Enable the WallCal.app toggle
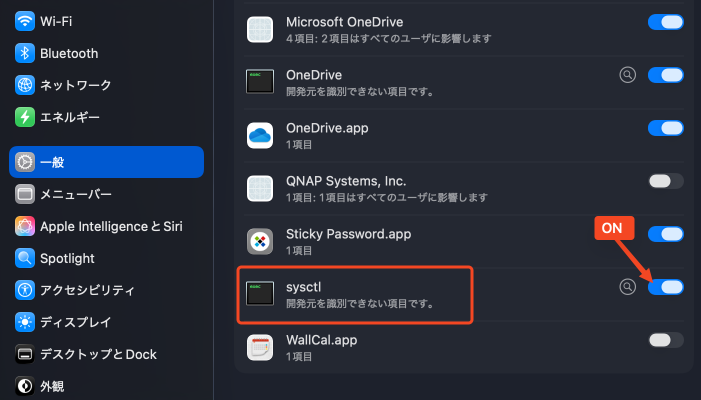Viewport: 701px width, 400px height. pyautogui.click(x=665, y=340)
